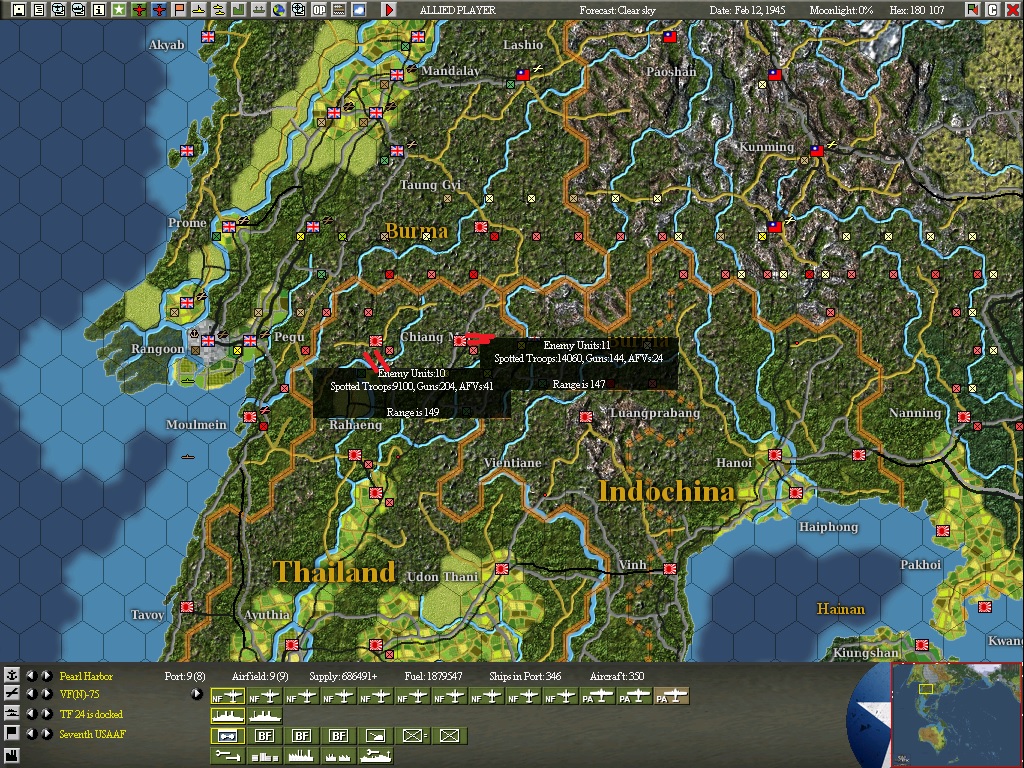The width and height of the screenshot is (1024, 768).
Task: Go to next base after Pearl Harbor
Action: tap(46, 675)
